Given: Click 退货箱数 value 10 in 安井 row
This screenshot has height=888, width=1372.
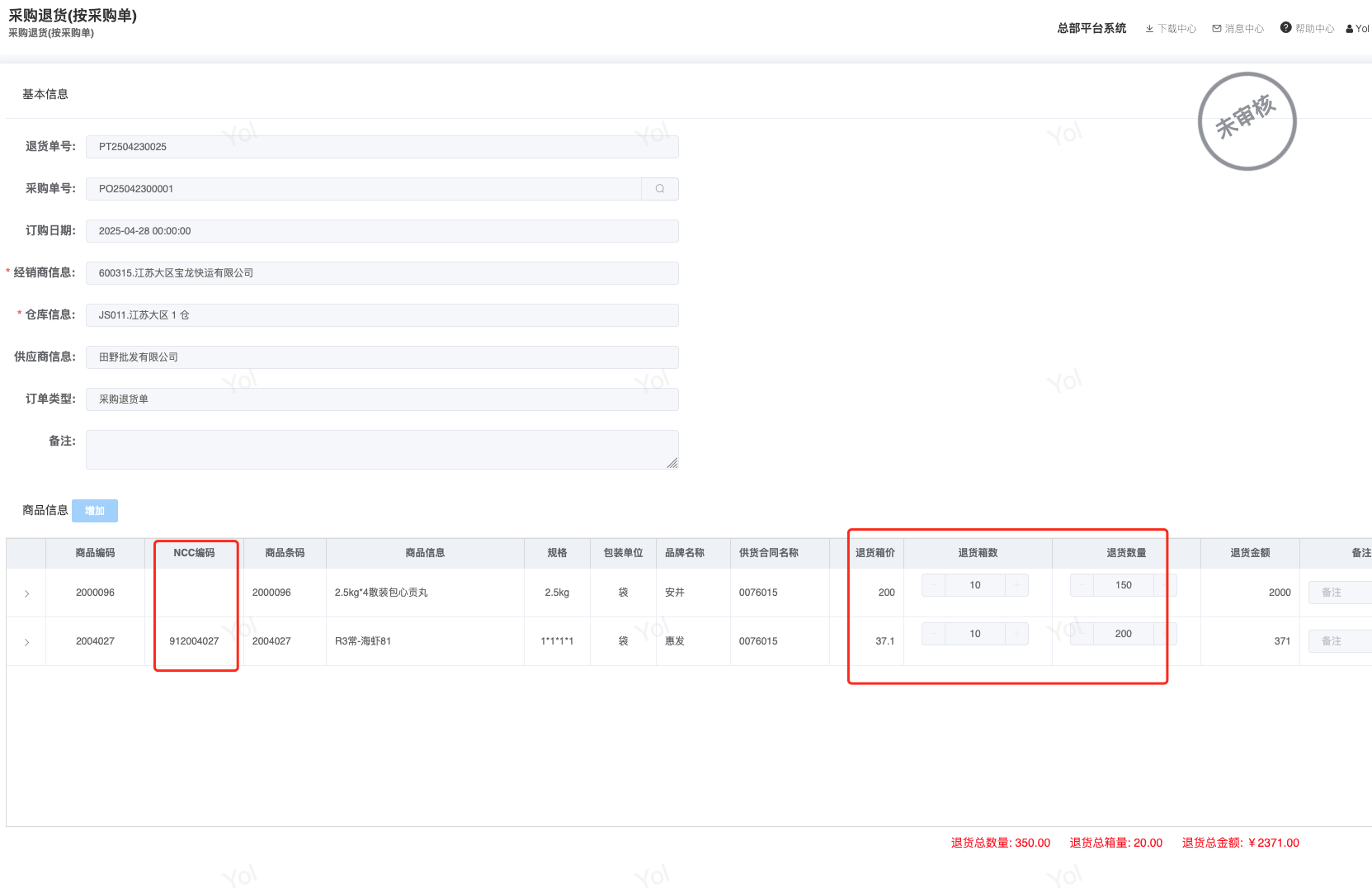Looking at the screenshot, I should click(x=975, y=585).
